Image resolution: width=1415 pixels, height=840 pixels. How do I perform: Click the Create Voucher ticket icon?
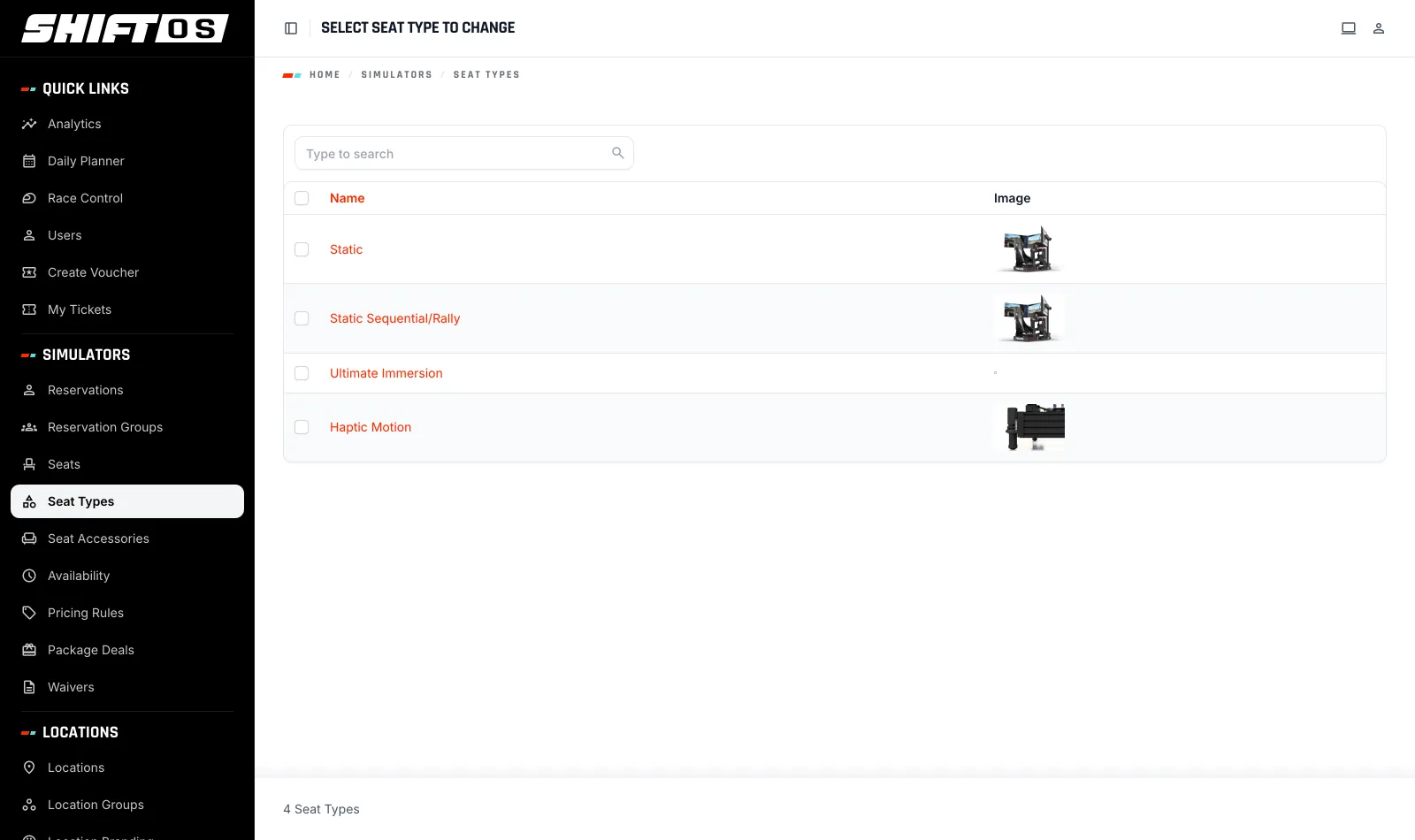point(29,272)
